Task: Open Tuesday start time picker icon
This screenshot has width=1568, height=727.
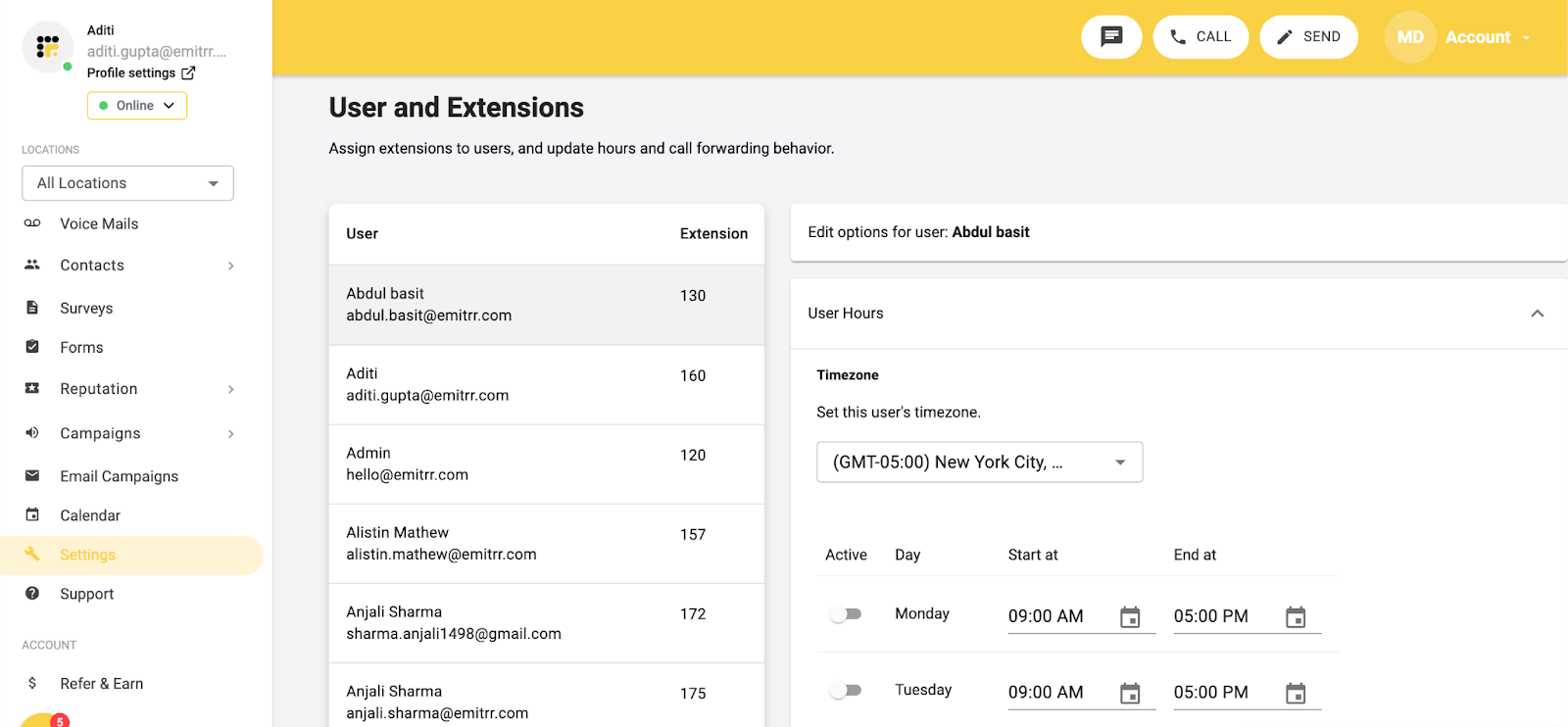Action: click(1130, 693)
